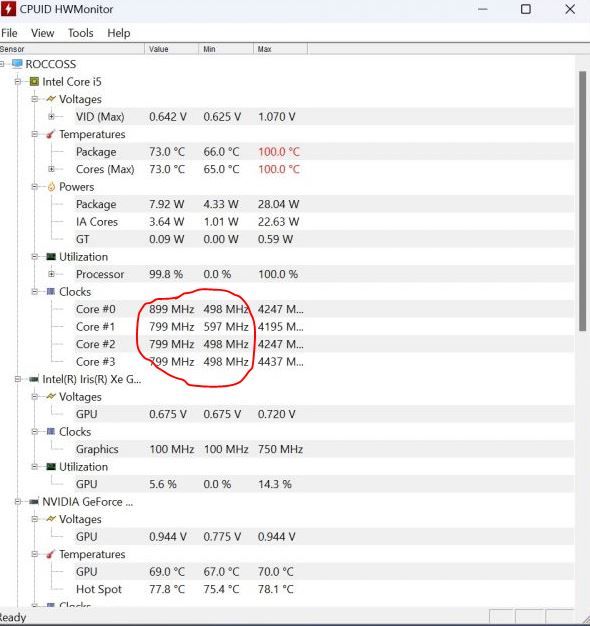590x626 pixels.
Task: Open the File menu
Action: point(9,33)
